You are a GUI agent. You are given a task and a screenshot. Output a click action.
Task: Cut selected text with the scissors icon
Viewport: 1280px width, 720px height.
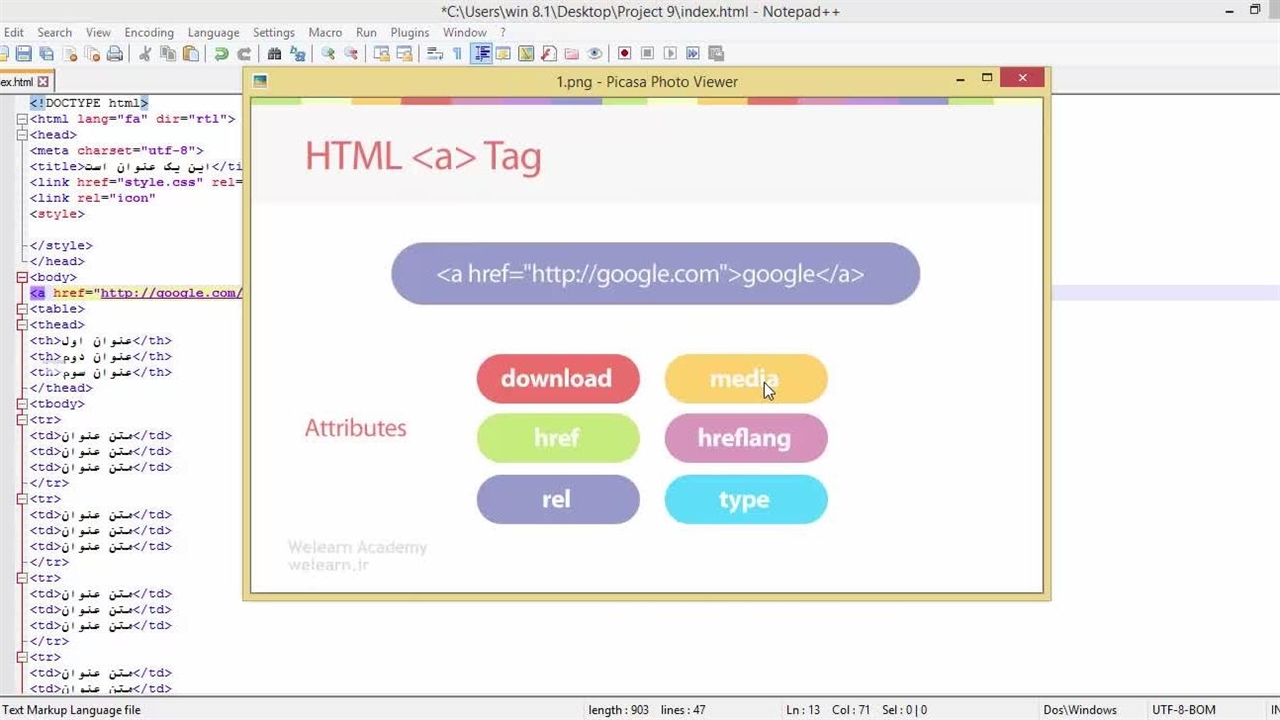tap(145, 53)
